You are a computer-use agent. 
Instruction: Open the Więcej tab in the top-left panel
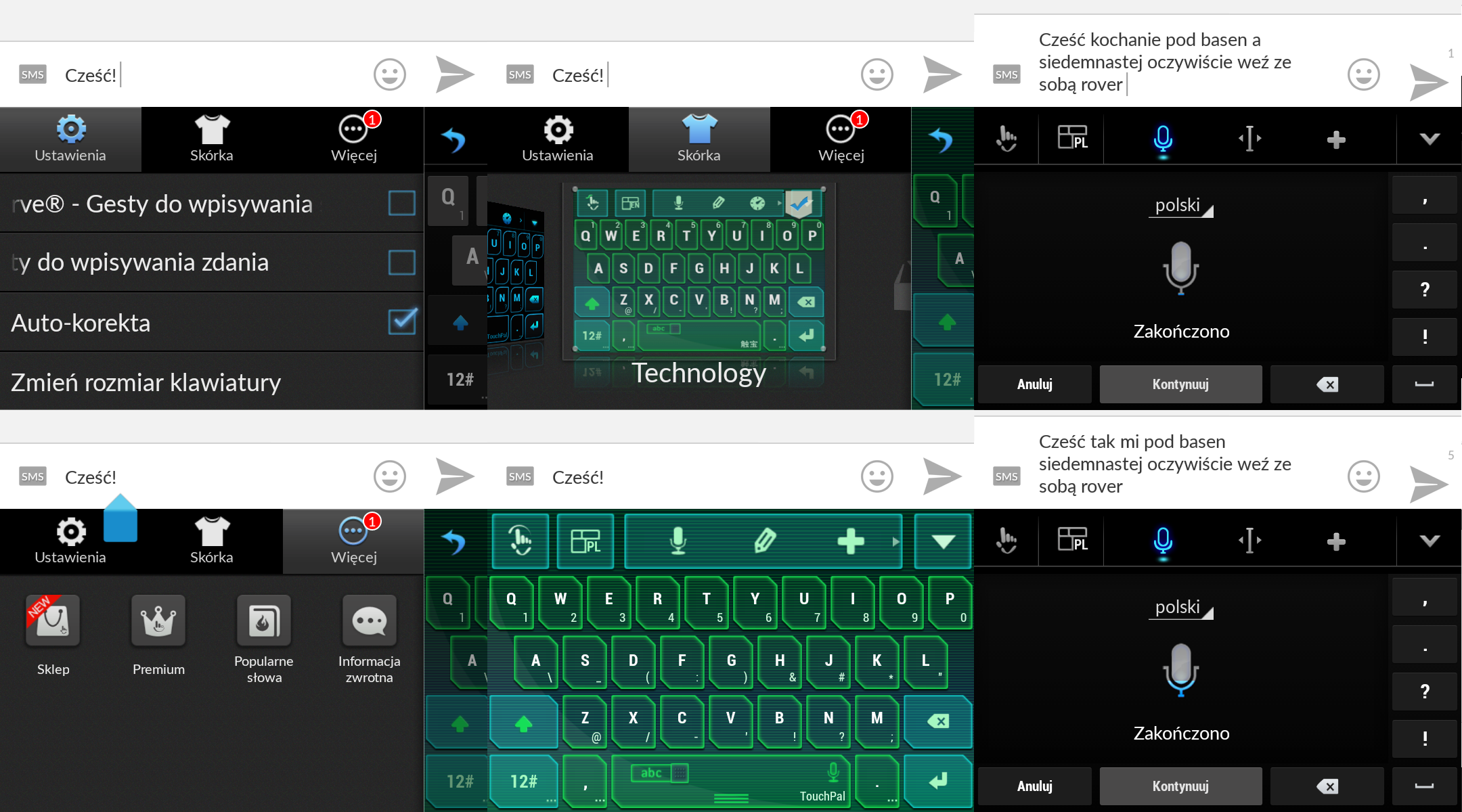point(353,139)
